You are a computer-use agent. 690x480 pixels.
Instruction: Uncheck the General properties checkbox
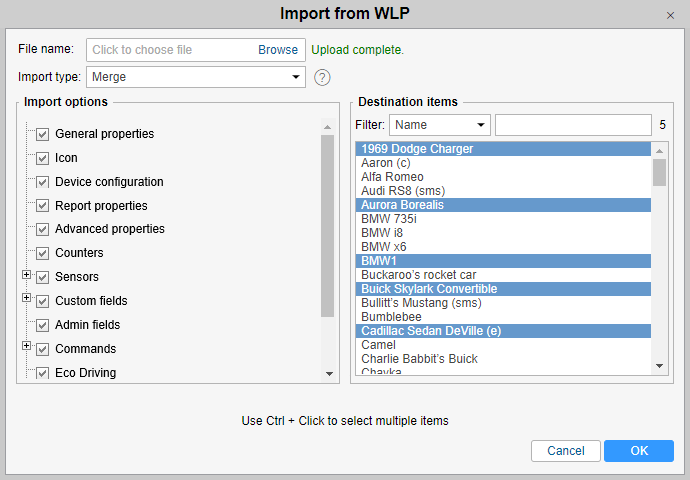pos(43,134)
